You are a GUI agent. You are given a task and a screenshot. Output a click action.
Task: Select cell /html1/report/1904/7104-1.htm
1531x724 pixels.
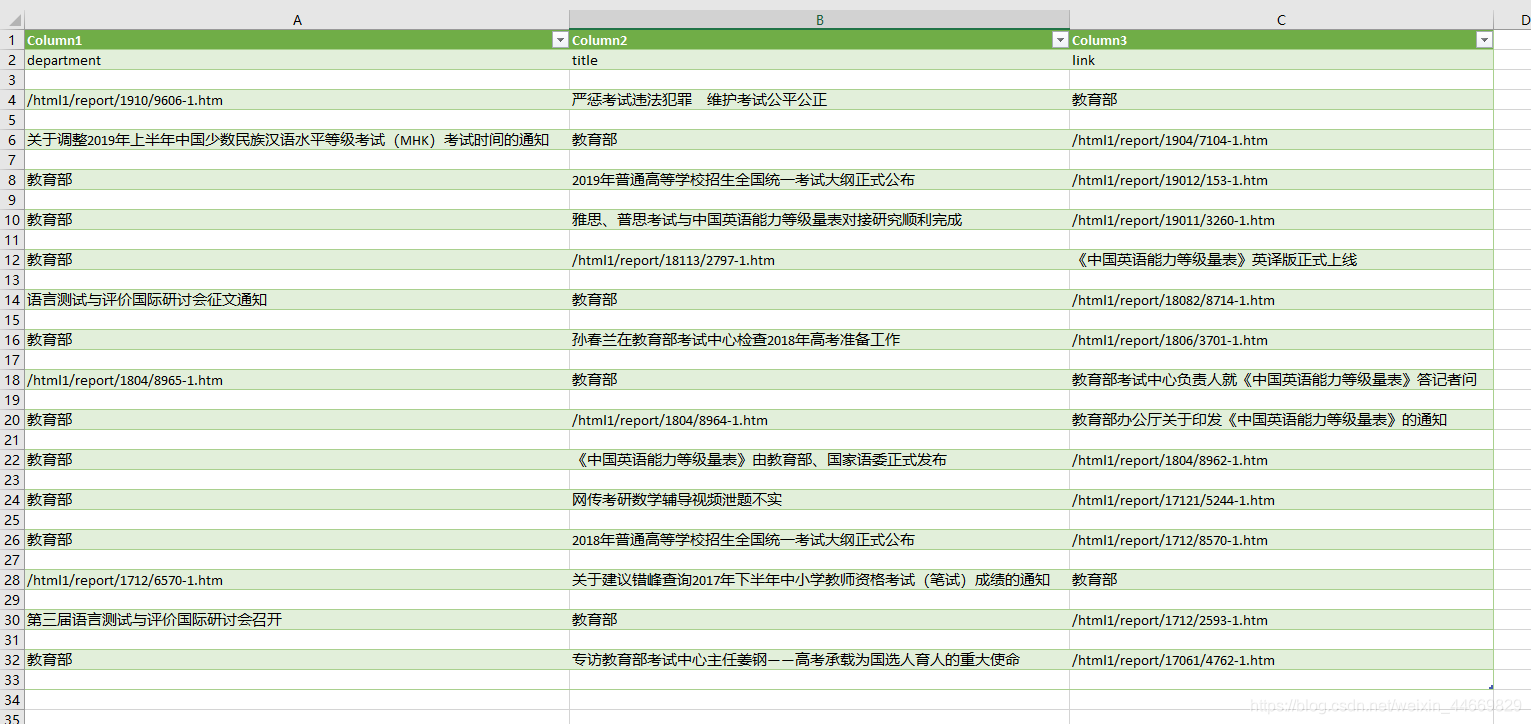tap(1281, 140)
